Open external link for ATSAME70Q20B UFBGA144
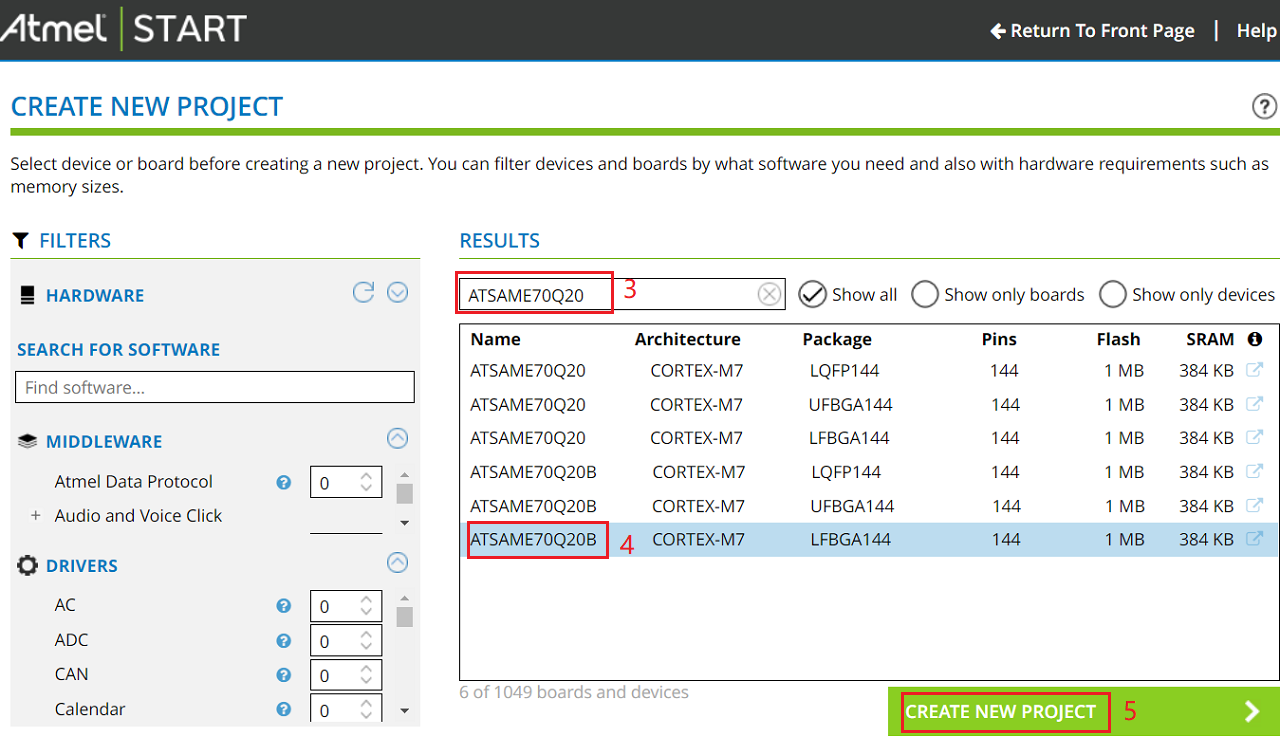This screenshot has height=737, width=1280. pyautogui.click(x=1254, y=506)
